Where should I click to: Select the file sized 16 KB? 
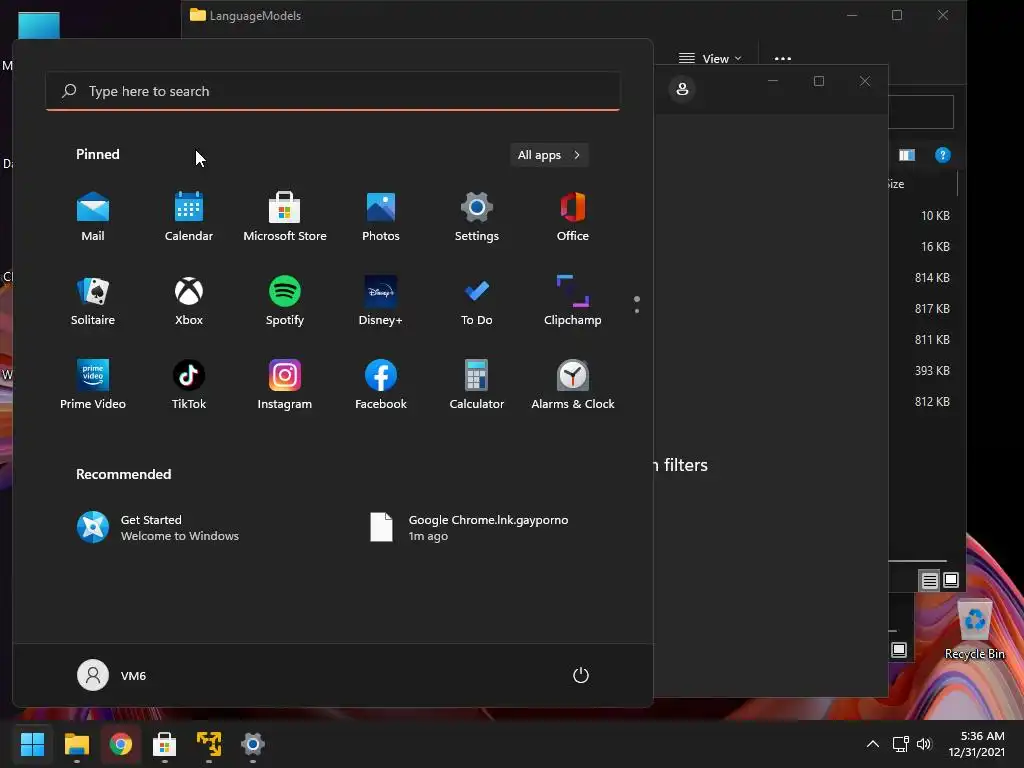point(935,247)
